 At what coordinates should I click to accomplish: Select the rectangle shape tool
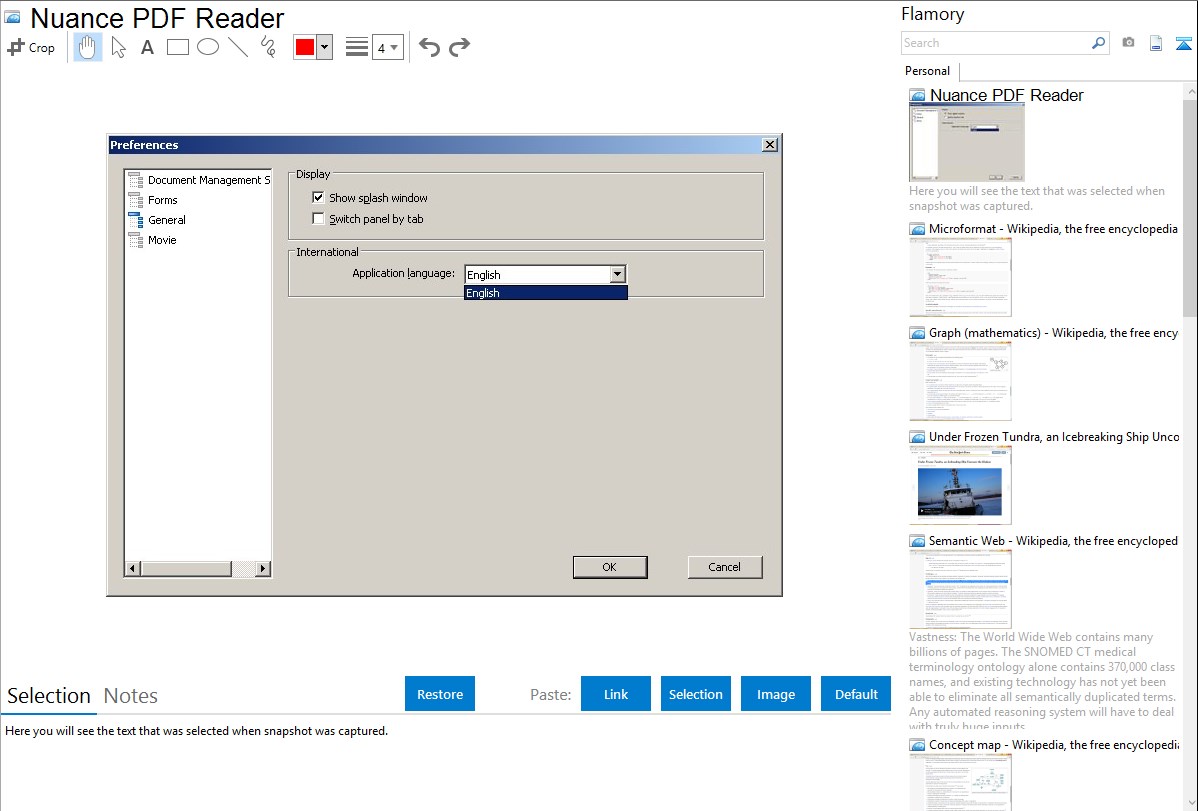pos(177,47)
